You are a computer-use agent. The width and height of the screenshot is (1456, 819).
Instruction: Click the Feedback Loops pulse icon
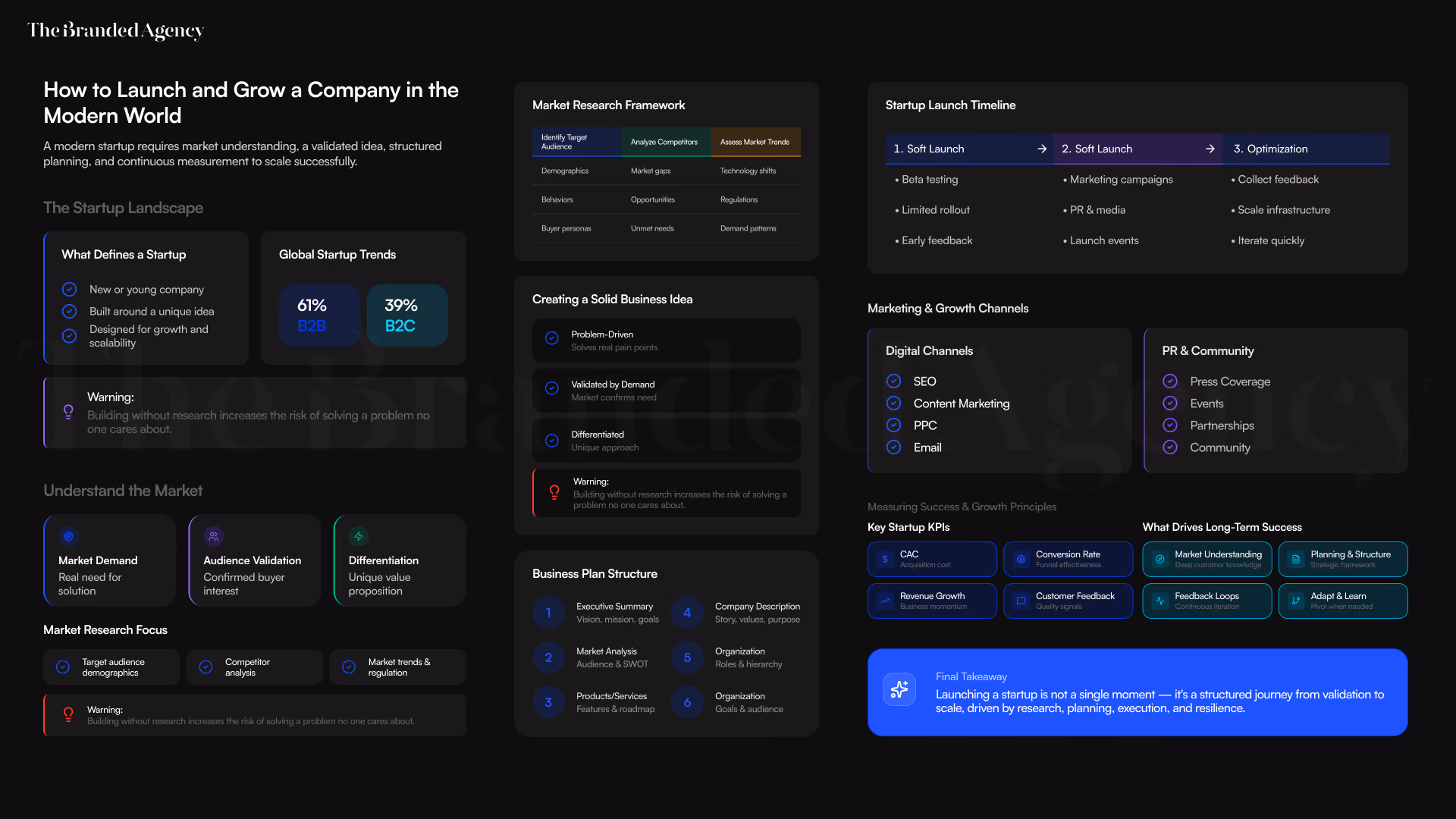tap(1159, 601)
